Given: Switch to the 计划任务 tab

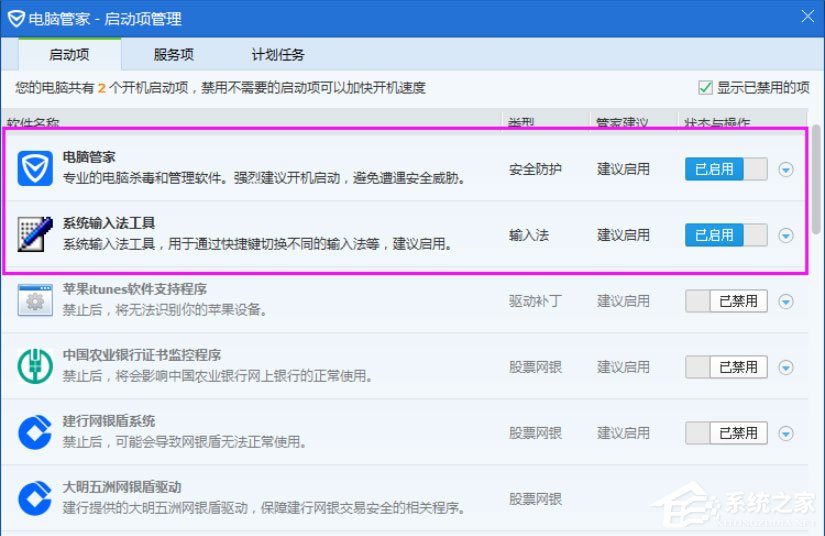Looking at the screenshot, I should pos(278,54).
